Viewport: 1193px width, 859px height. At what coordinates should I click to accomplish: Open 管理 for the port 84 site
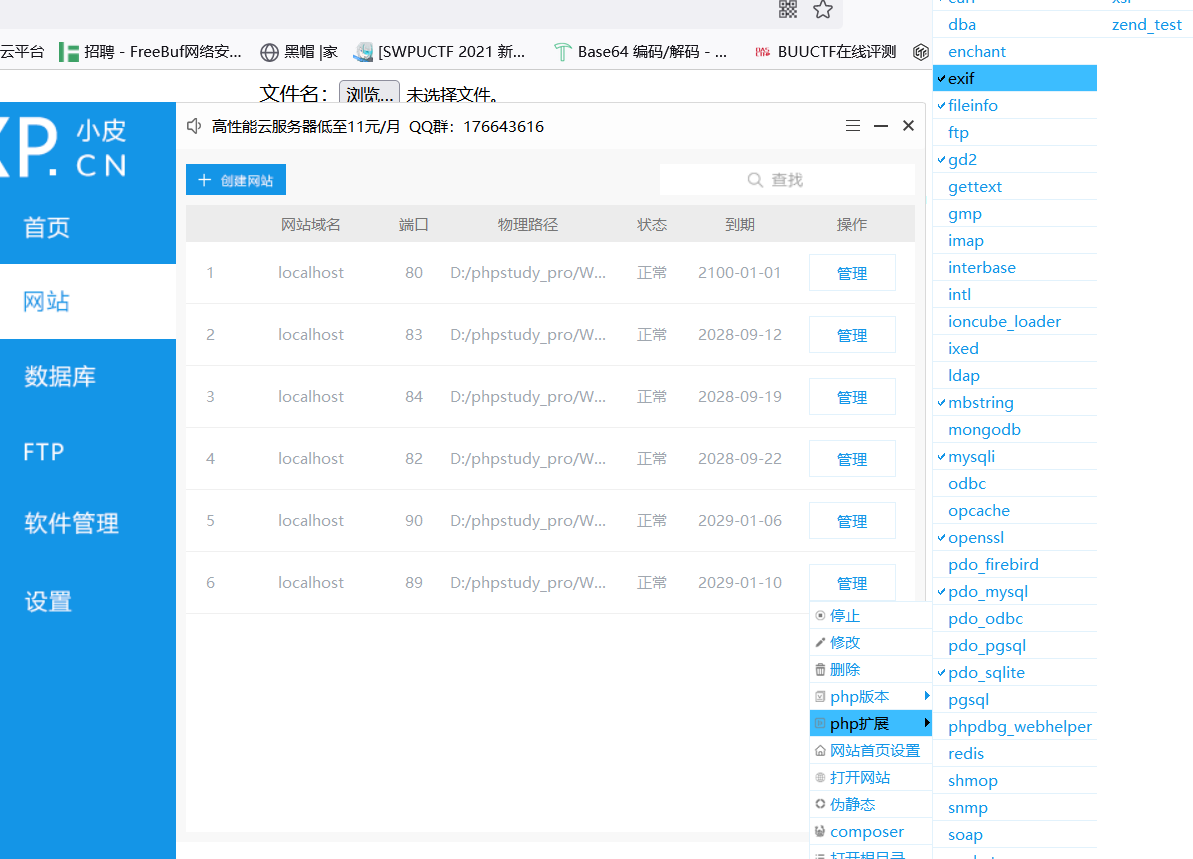pyautogui.click(x=852, y=397)
